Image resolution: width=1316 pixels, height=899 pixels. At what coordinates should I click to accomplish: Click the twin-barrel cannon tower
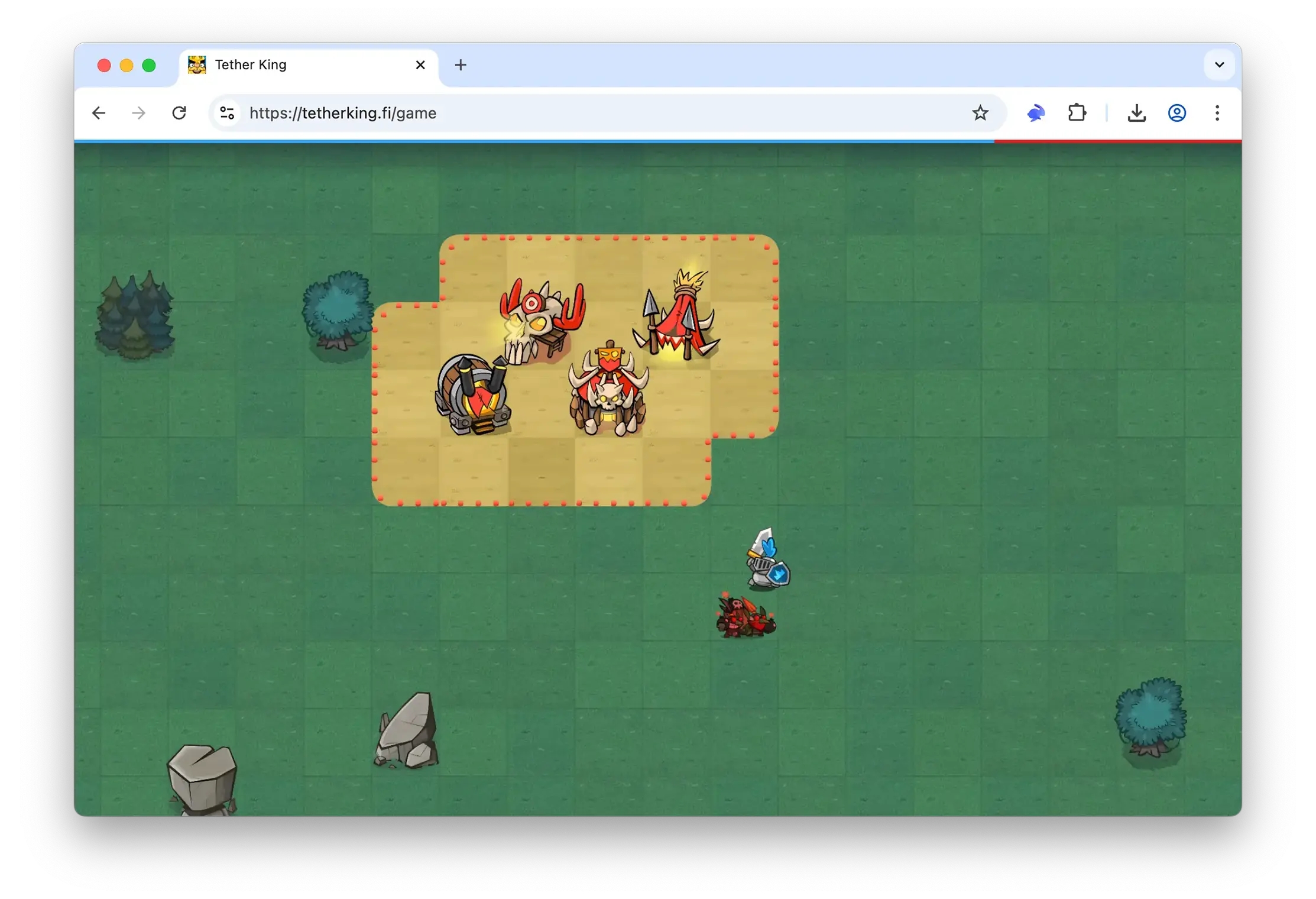474,395
